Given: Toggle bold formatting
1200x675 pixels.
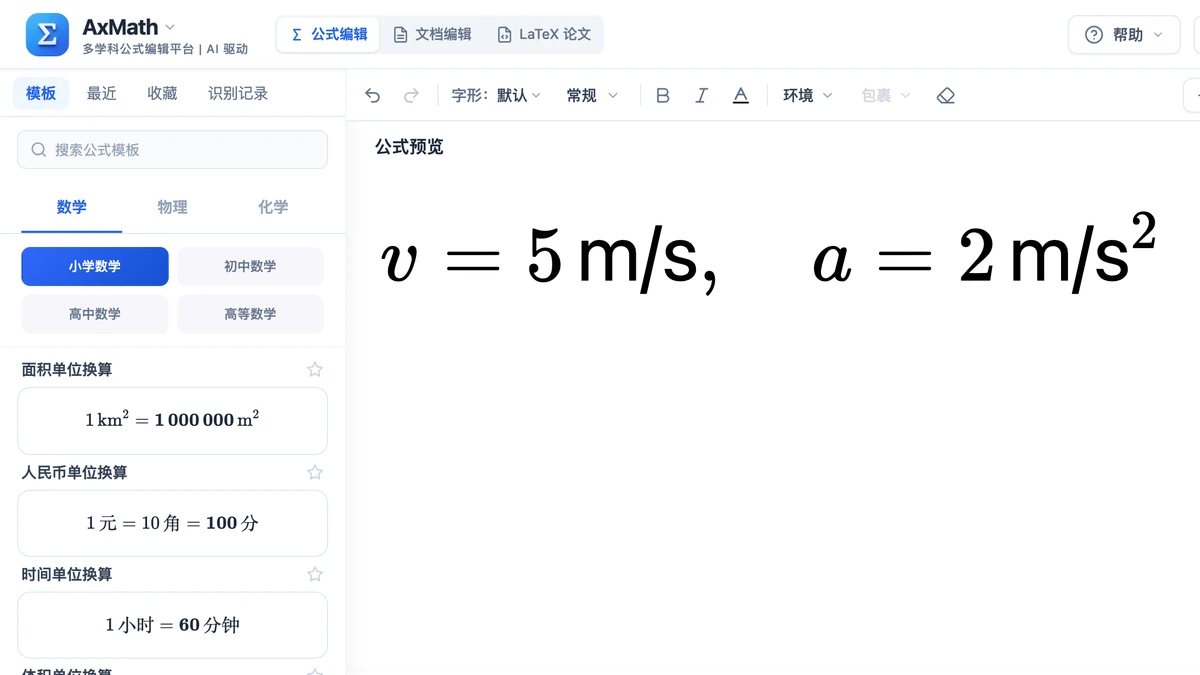Looking at the screenshot, I should [x=662, y=95].
